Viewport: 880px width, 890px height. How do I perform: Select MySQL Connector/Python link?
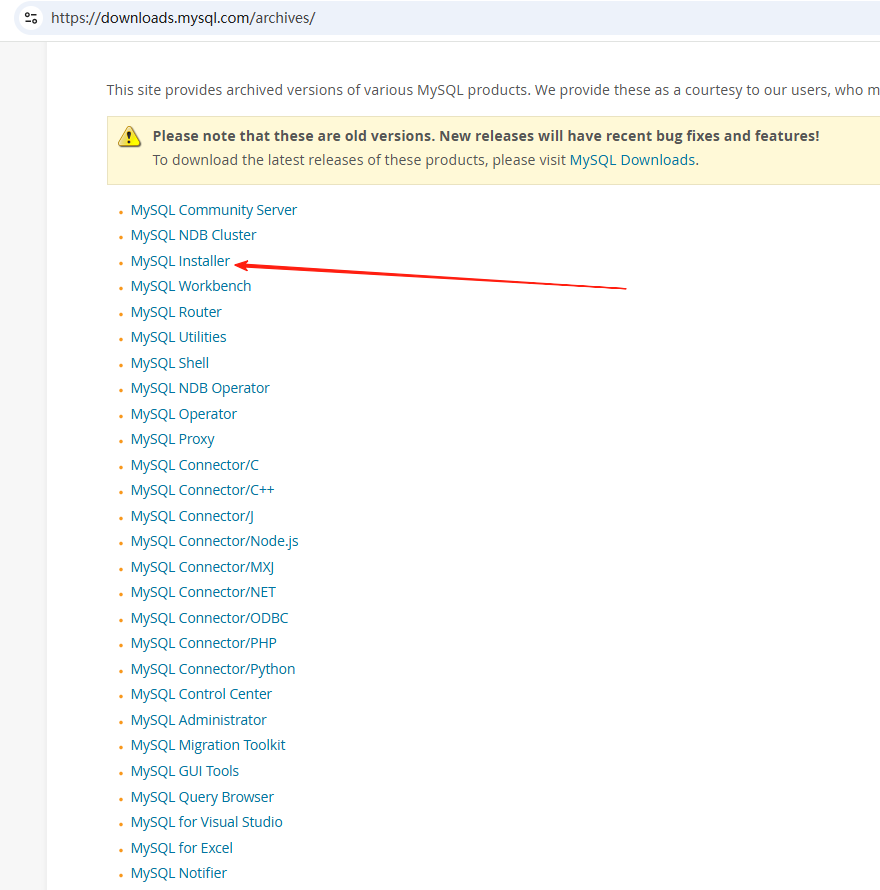tap(213, 669)
